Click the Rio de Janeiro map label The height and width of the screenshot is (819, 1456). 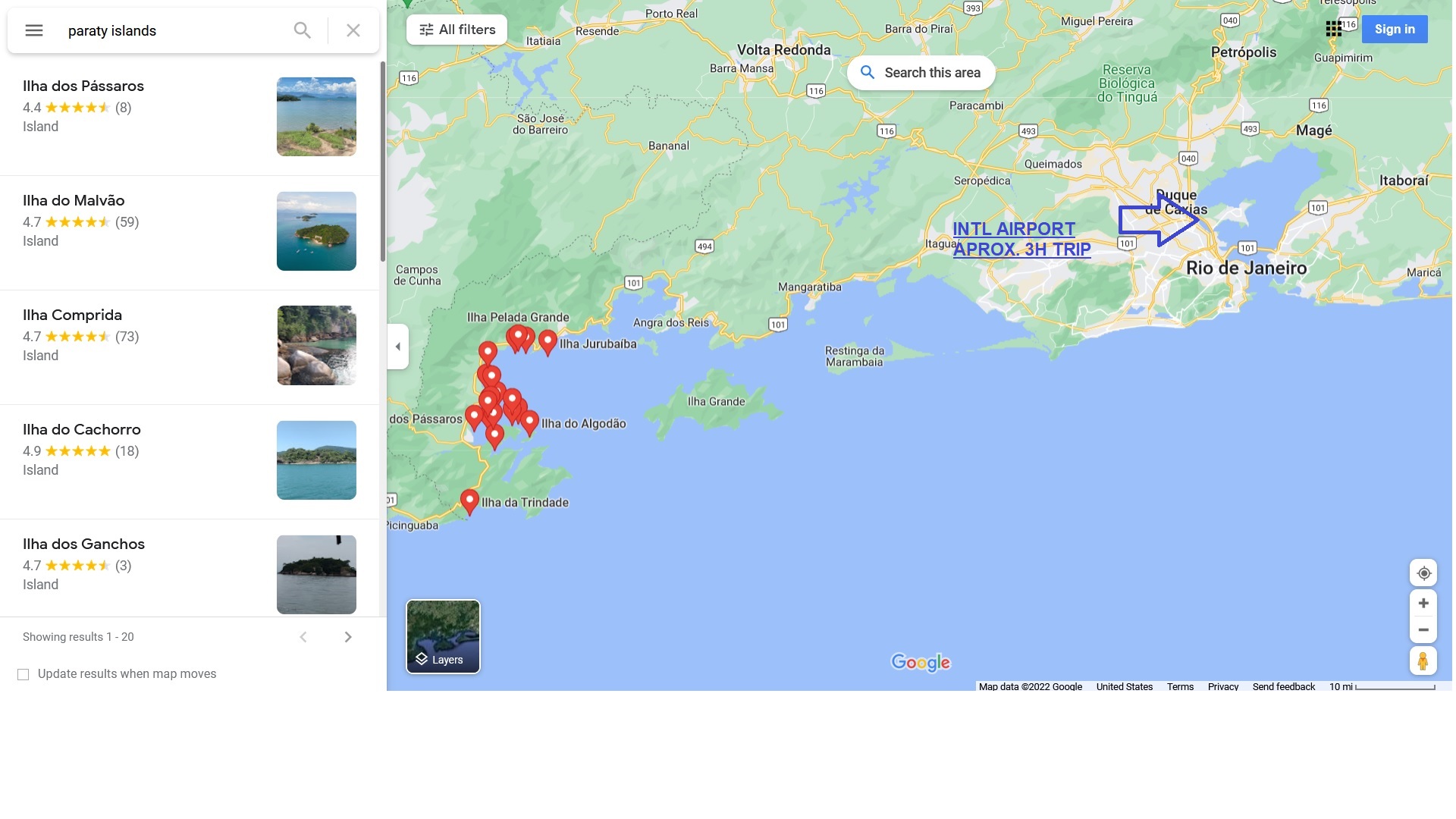(1246, 268)
